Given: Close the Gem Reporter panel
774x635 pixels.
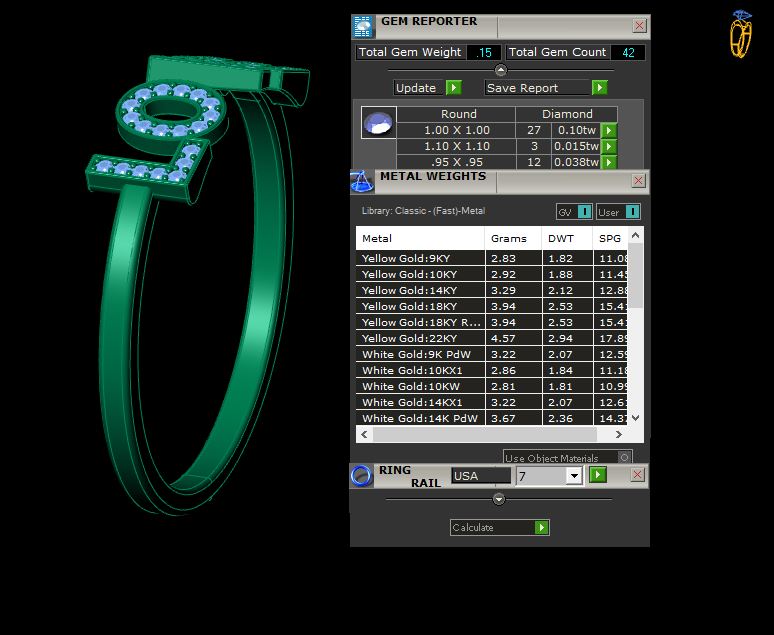Looking at the screenshot, I should pos(639,26).
